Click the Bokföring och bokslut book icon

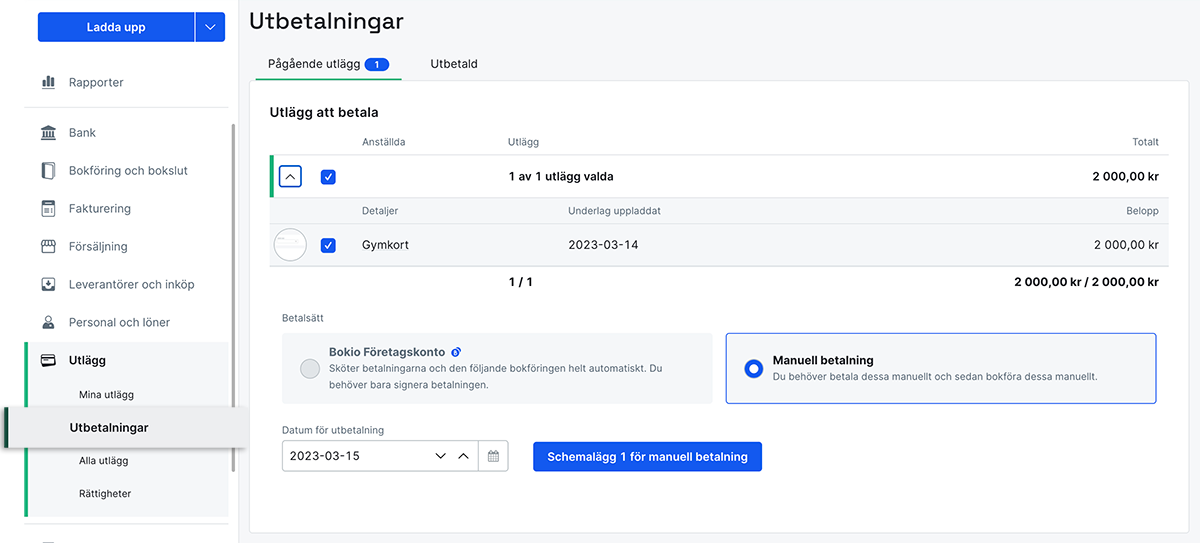point(48,171)
